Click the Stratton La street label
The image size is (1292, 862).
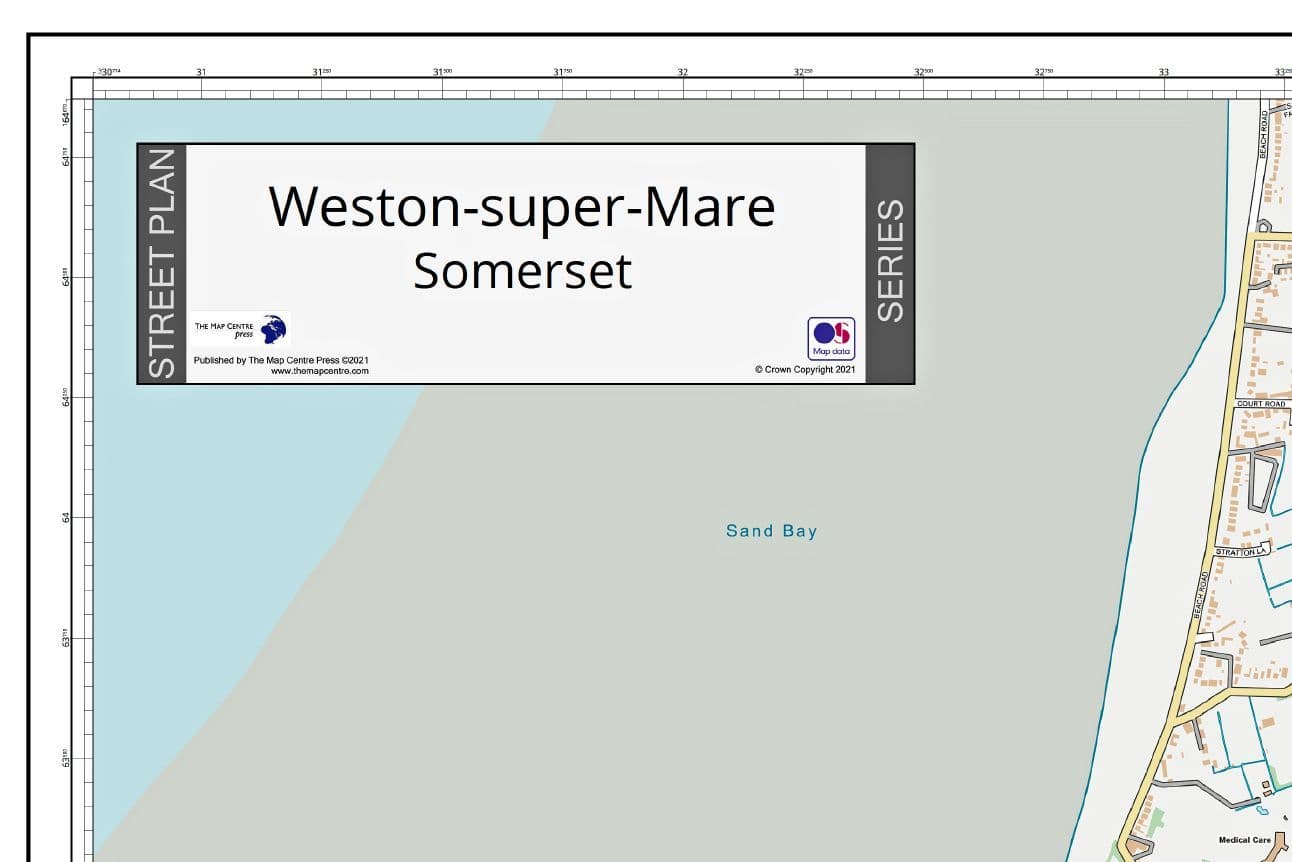pos(1240,549)
